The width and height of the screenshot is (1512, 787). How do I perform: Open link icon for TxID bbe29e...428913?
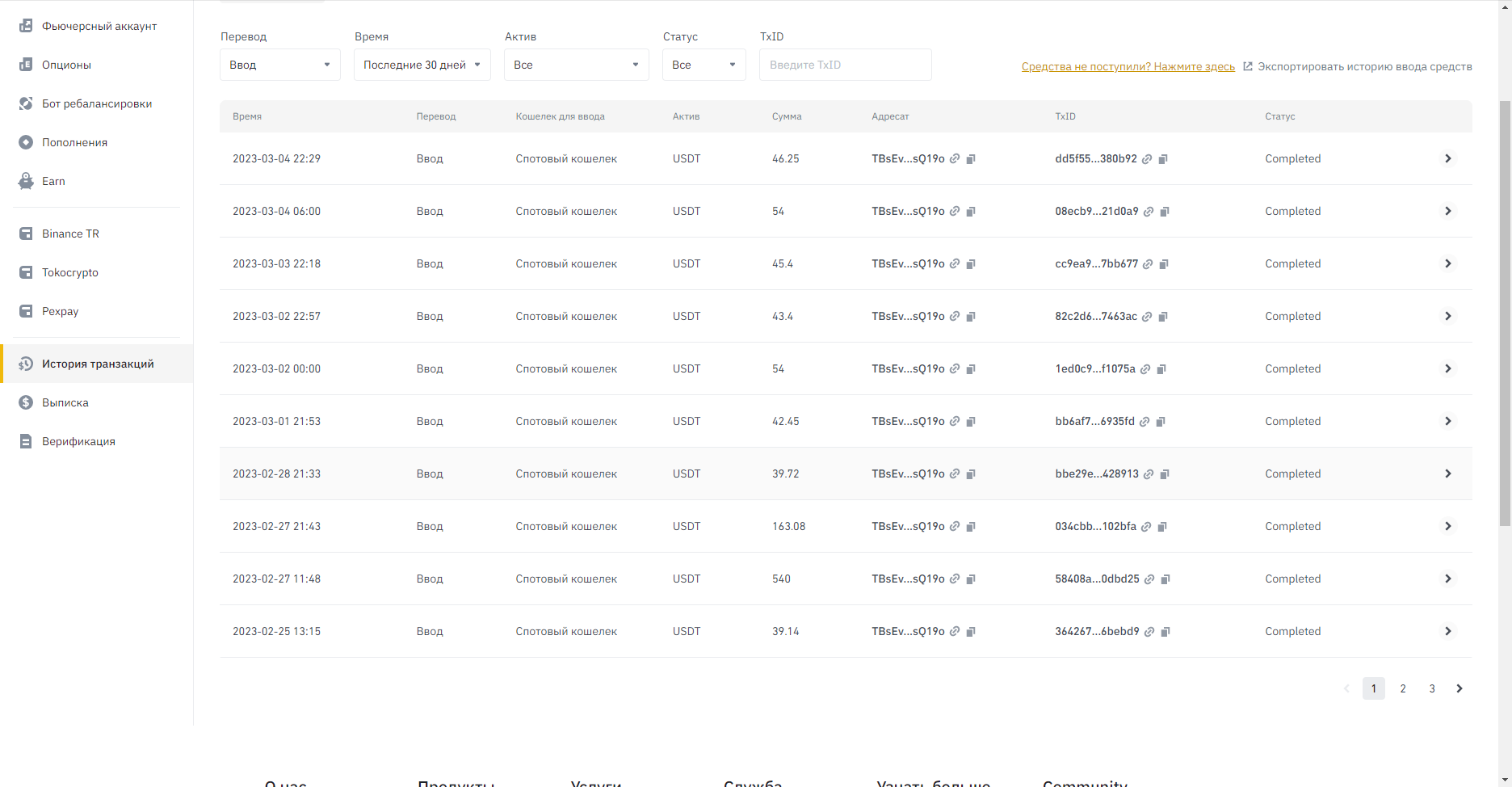pyautogui.click(x=1149, y=474)
